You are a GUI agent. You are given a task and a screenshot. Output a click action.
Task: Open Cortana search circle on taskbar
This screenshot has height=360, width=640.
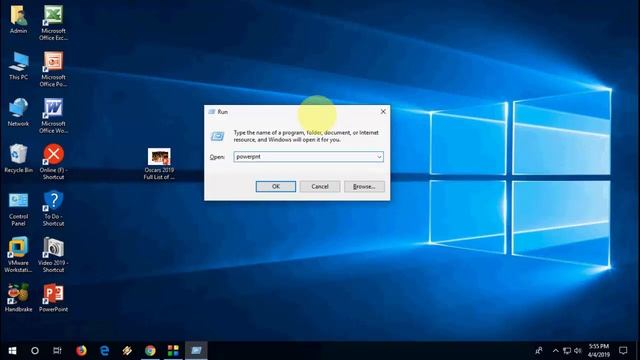point(35,351)
